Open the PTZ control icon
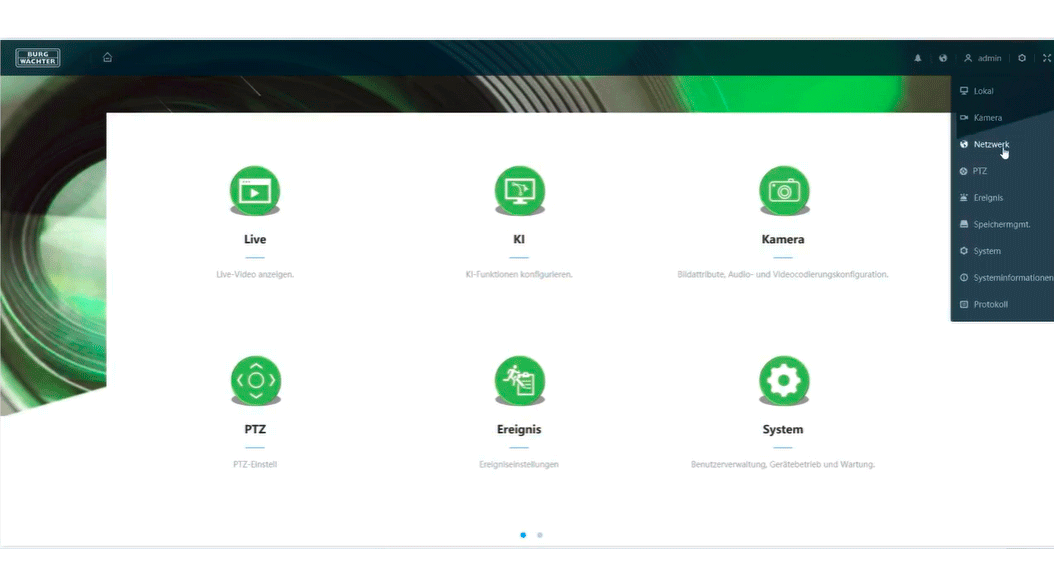The height and width of the screenshot is (585, 1054). click(255, 380)
